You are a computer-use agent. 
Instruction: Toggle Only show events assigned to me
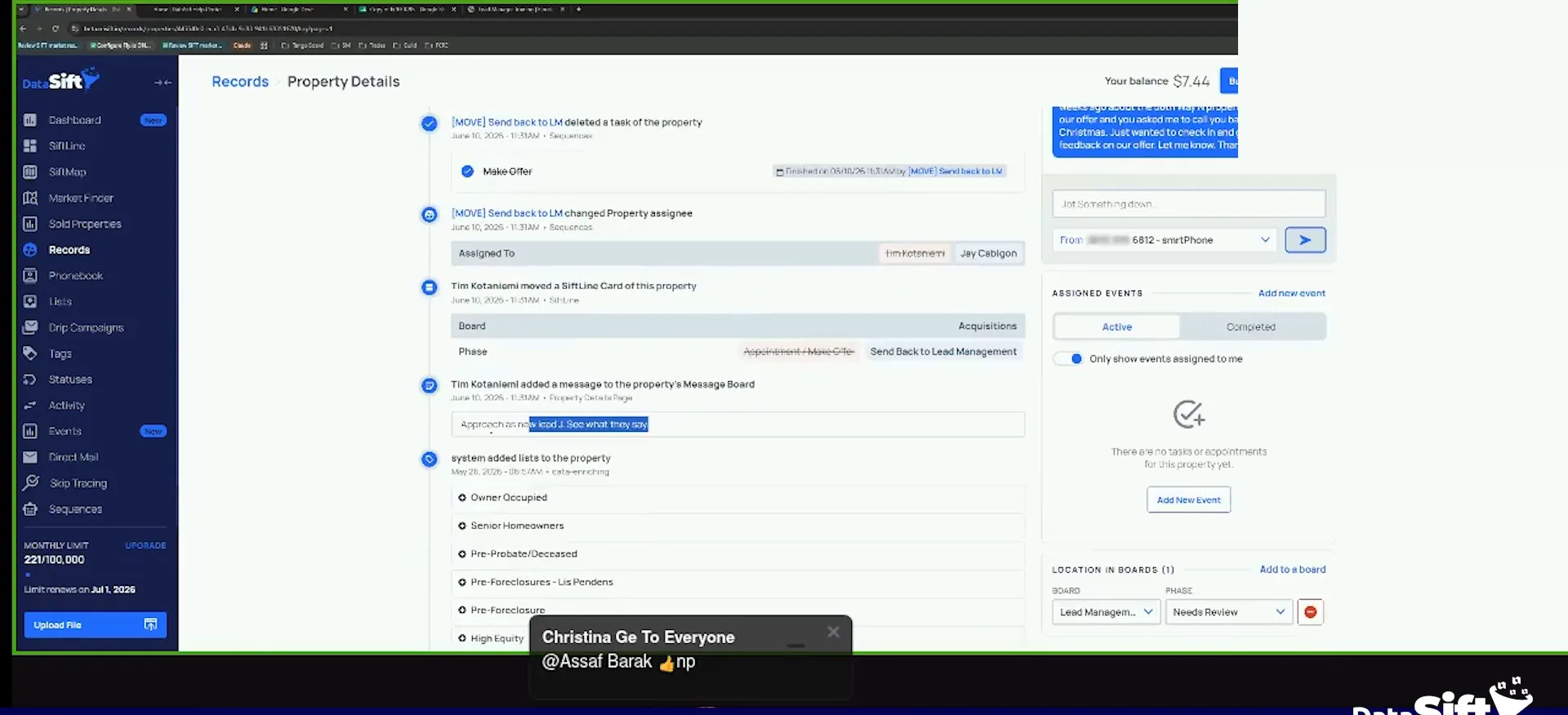point(1068,359)
